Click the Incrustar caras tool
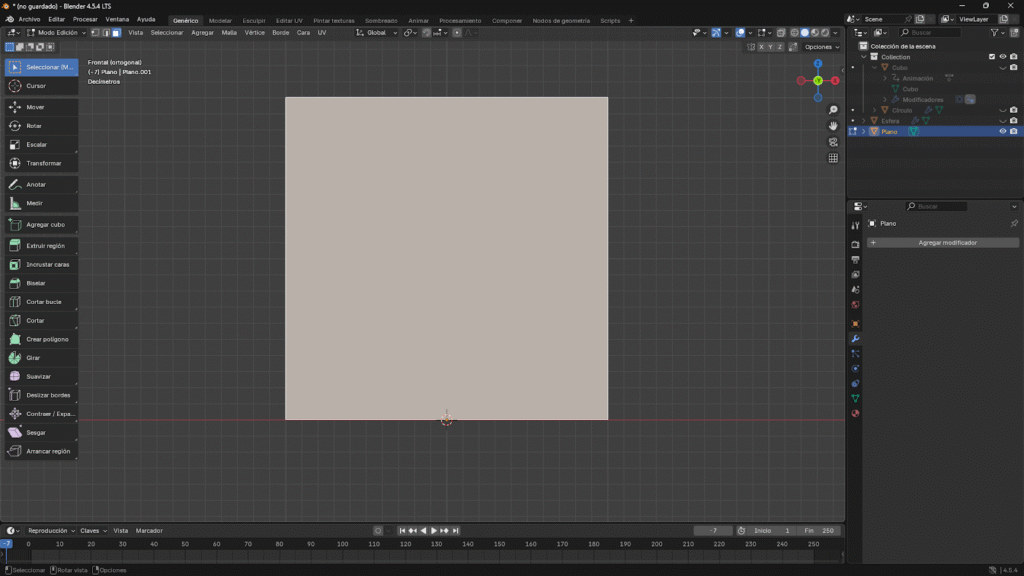This screenshot has width=1024, height=576. pos(41,264)
